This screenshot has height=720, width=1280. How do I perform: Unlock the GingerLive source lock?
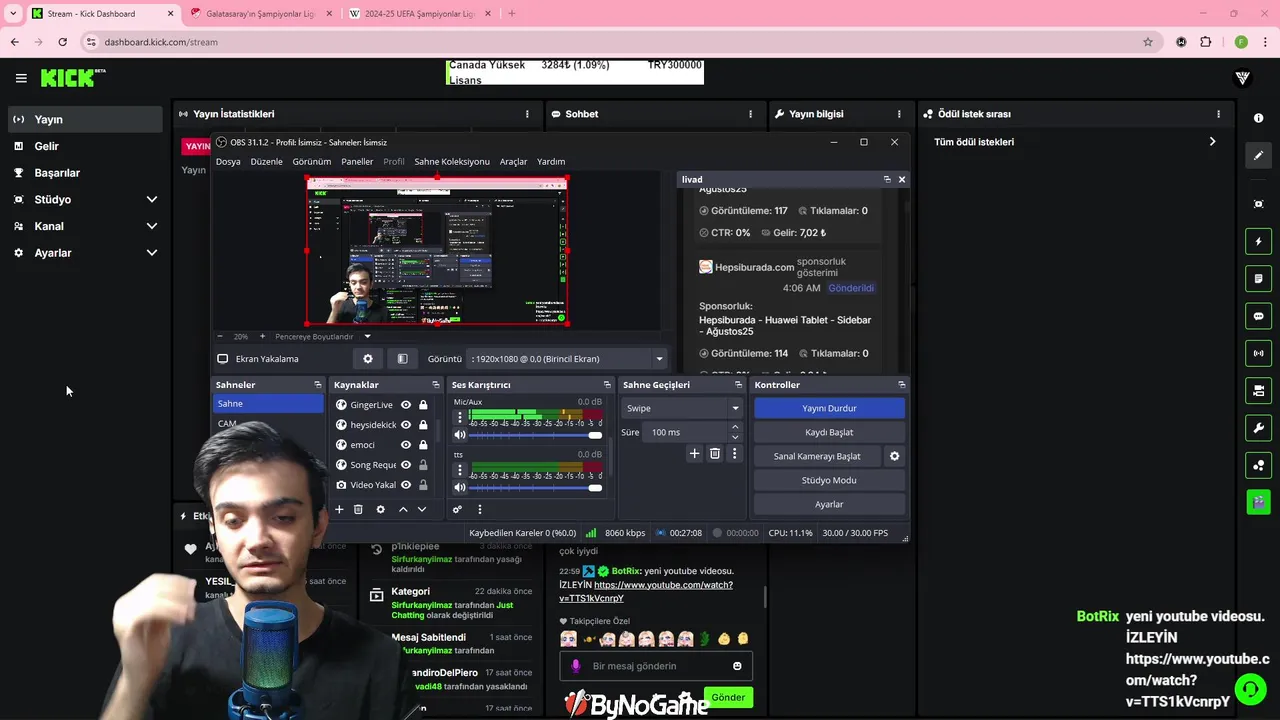tap(423, 405)
